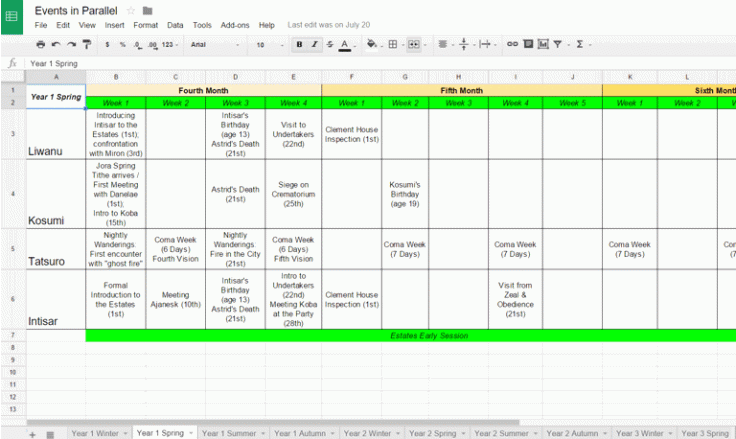736x439 pixels.
Task: Open the Year 2 Autumn tab dropdown arrow
Action: coord(605,433)
